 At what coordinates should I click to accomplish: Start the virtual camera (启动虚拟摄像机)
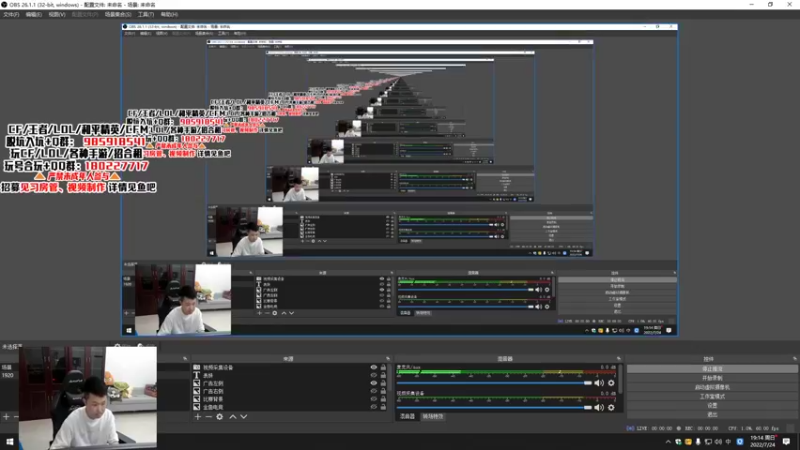[x=712, y=387]
